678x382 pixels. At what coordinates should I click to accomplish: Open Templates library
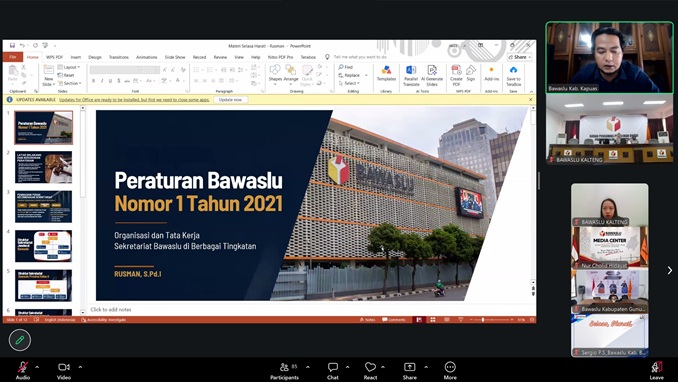[386, 74]
